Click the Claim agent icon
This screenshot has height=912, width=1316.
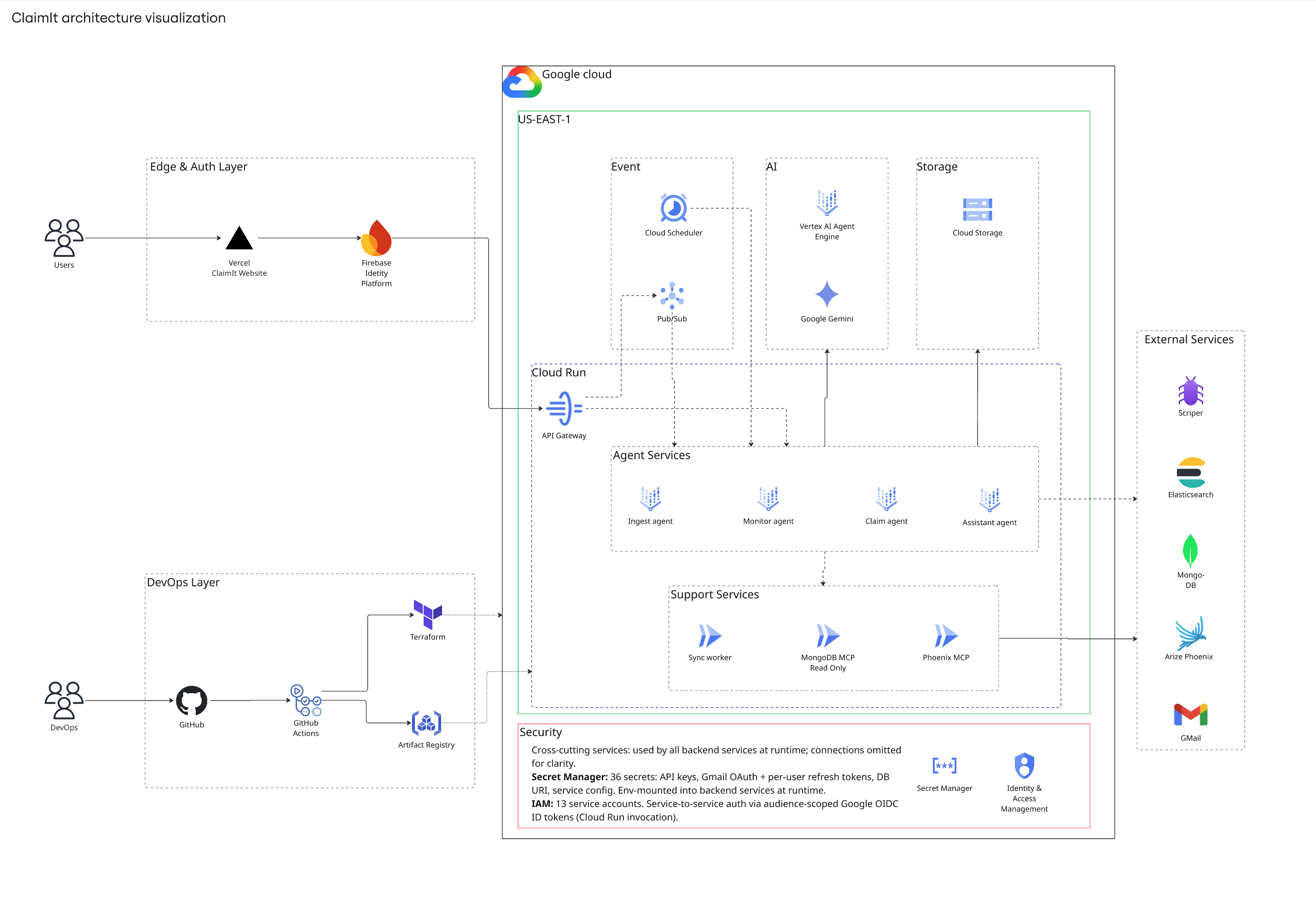click(886, 499)
